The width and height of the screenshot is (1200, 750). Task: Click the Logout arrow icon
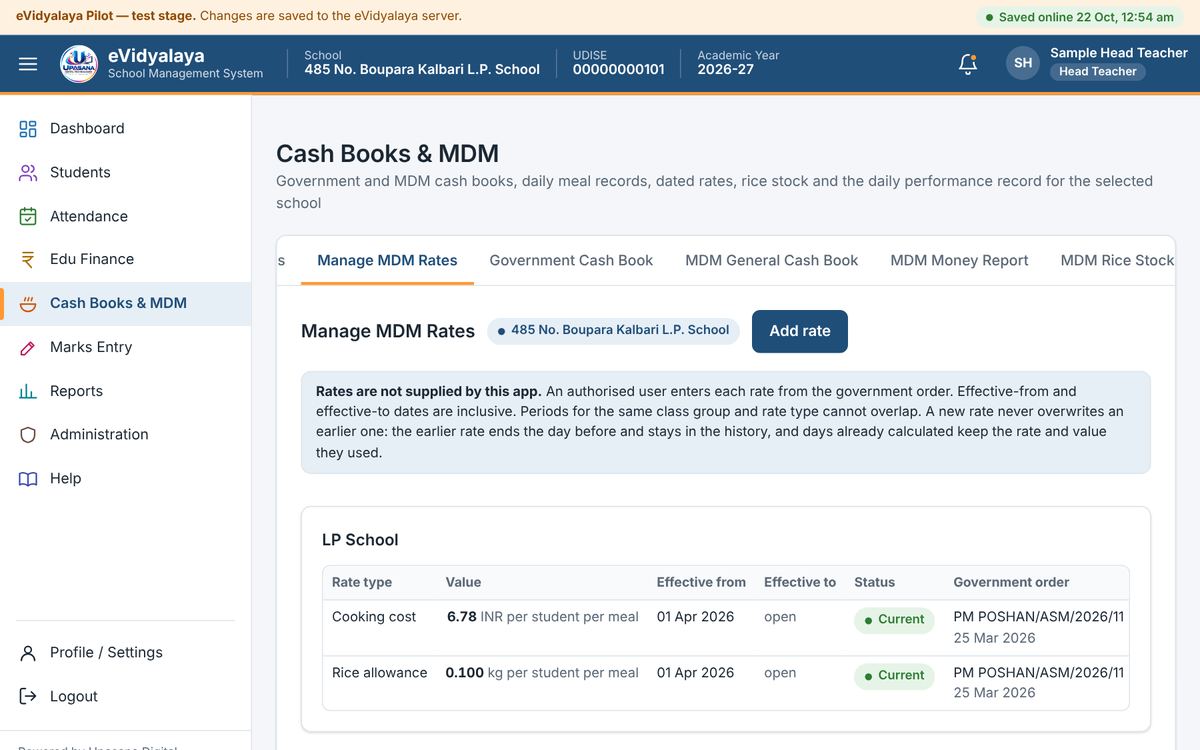coord(28,697)
